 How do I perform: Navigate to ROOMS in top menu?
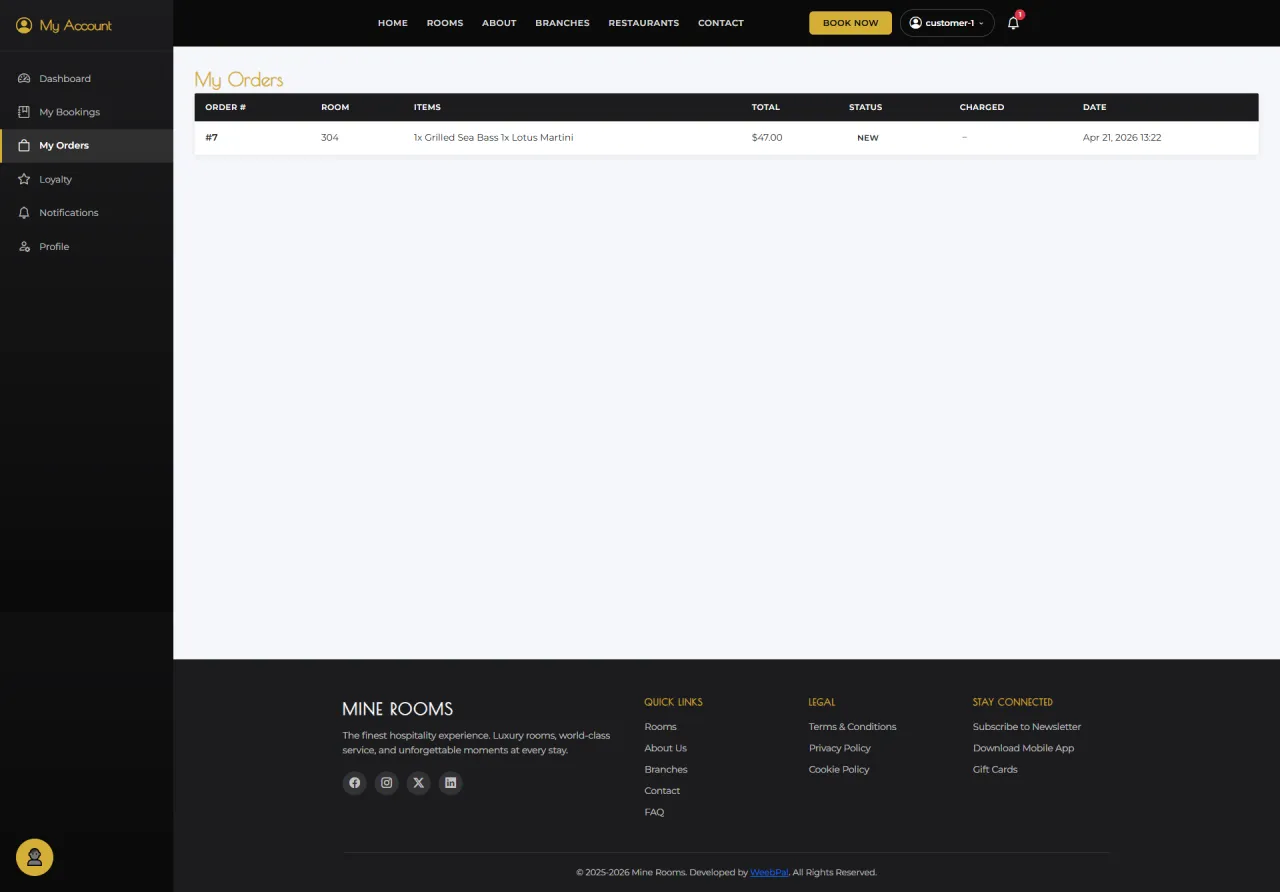coord(445,23)
